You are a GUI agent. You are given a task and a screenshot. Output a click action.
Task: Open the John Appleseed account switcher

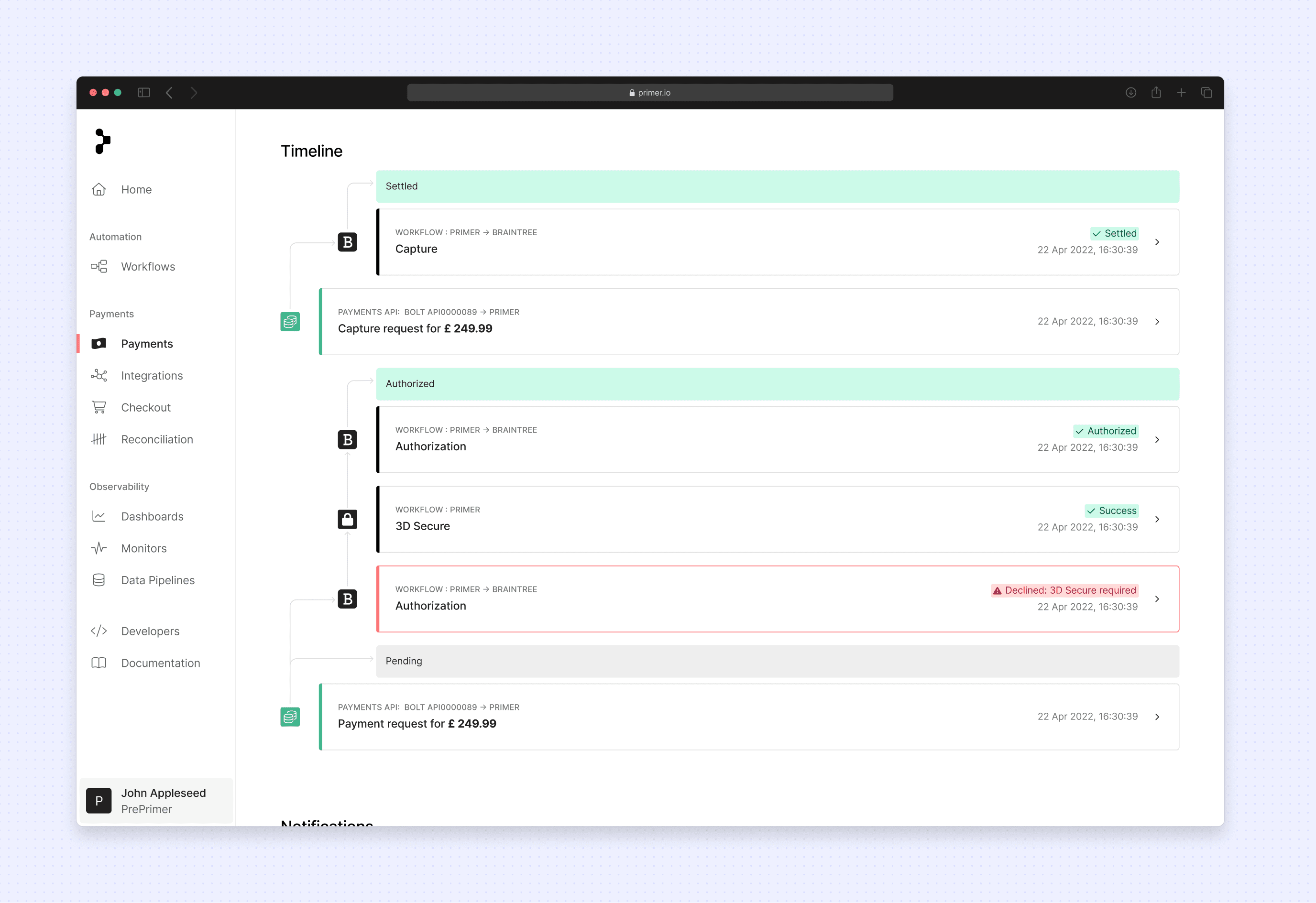156,801
